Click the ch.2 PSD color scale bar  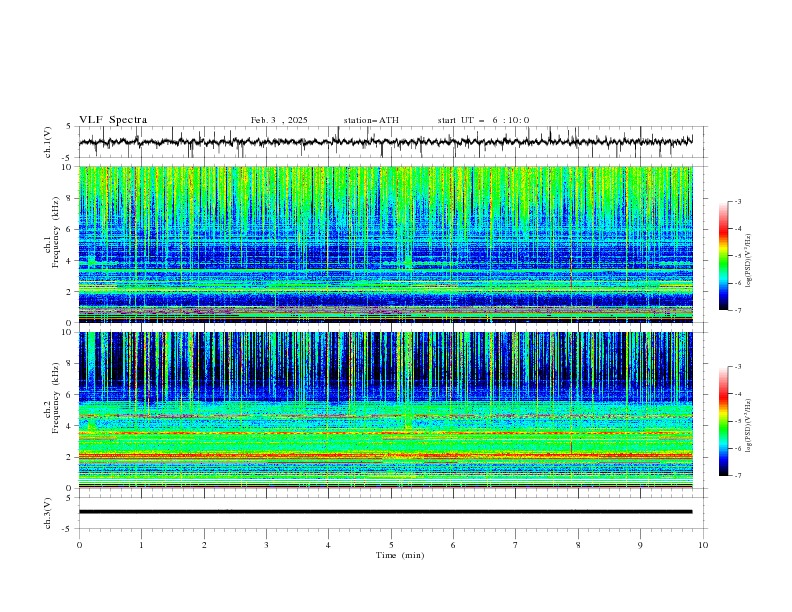click(x=723, y=421)
